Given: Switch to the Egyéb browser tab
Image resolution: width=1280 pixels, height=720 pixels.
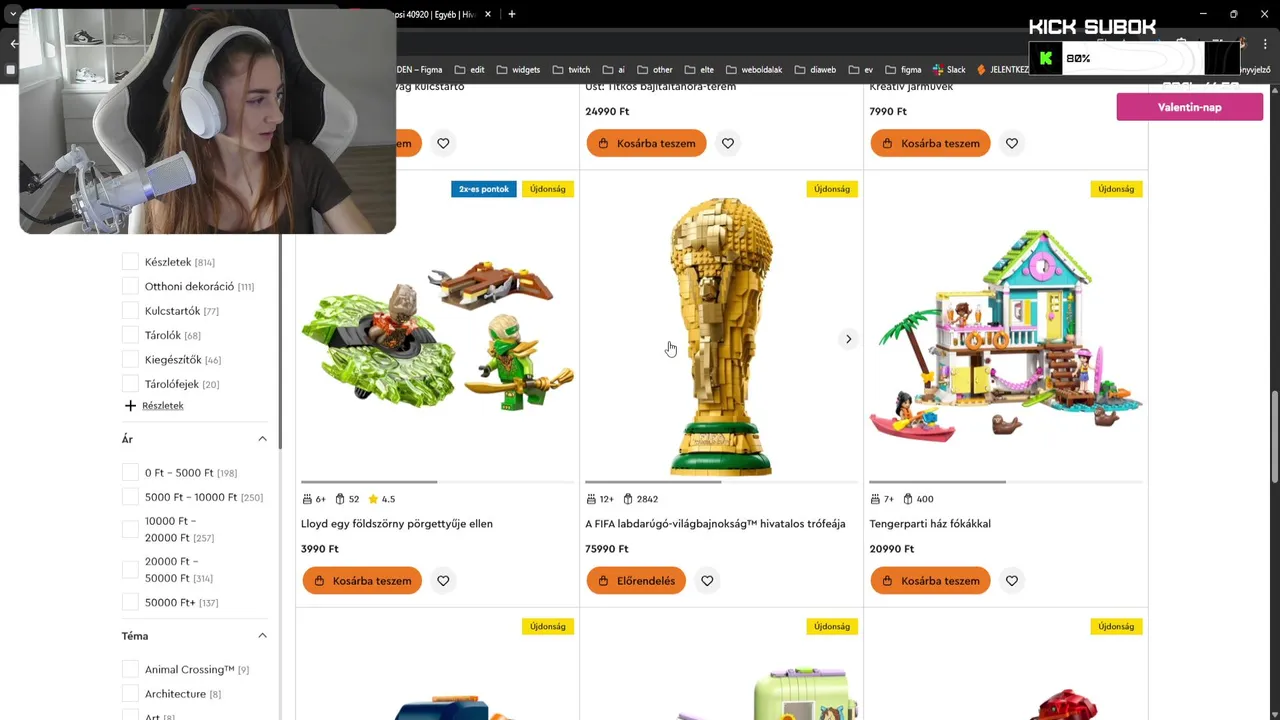Looking at the screenshot, I should (x=437, y=14).
